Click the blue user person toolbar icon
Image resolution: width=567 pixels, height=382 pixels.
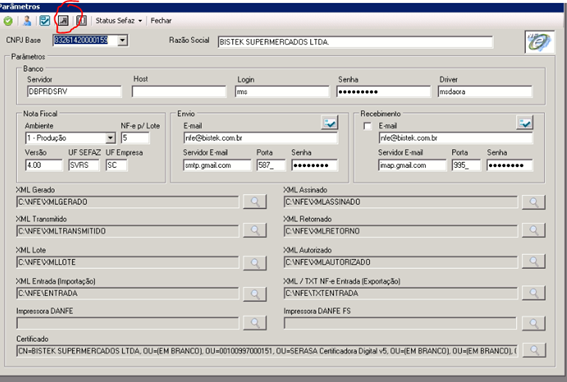click(27, 21)
